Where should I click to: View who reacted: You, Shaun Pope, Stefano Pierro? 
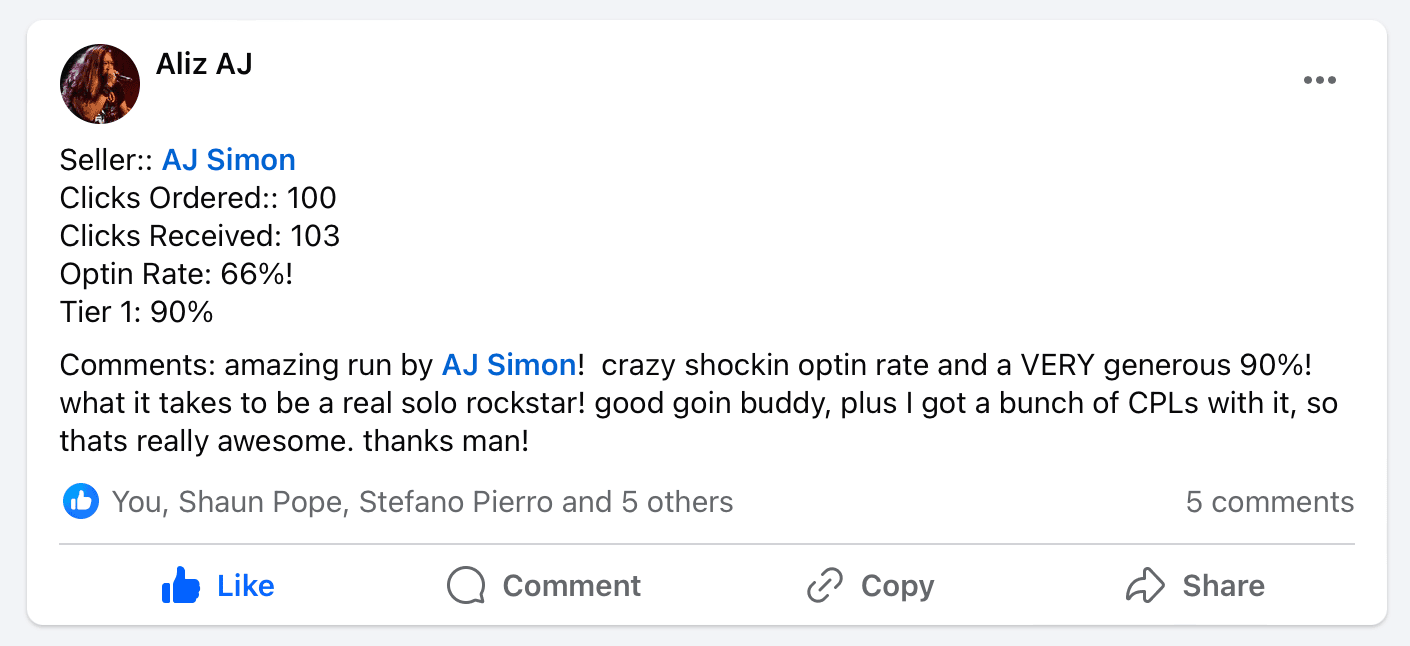(422, 502)
